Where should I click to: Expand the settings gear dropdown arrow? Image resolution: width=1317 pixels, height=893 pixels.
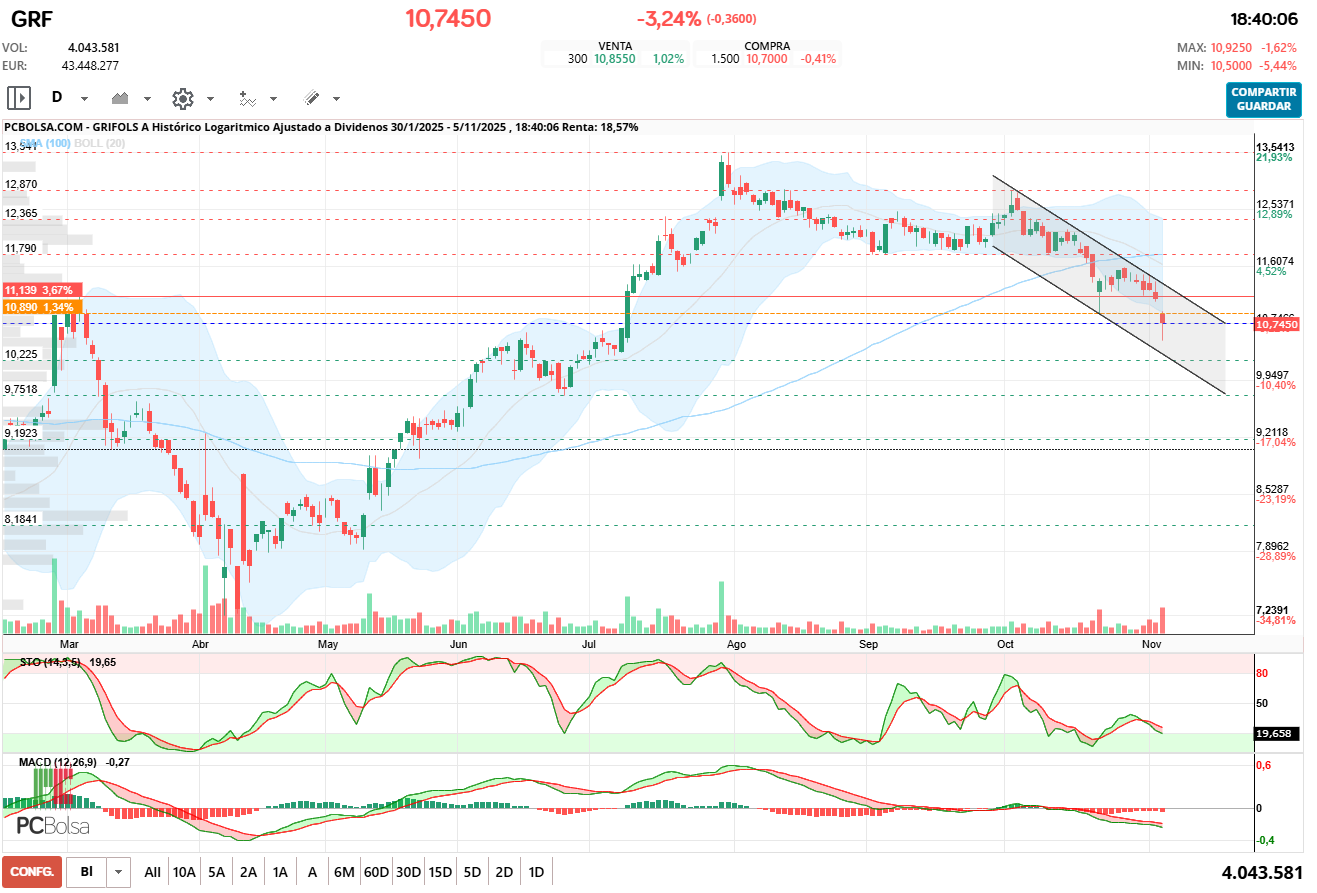tap(210, 99)
